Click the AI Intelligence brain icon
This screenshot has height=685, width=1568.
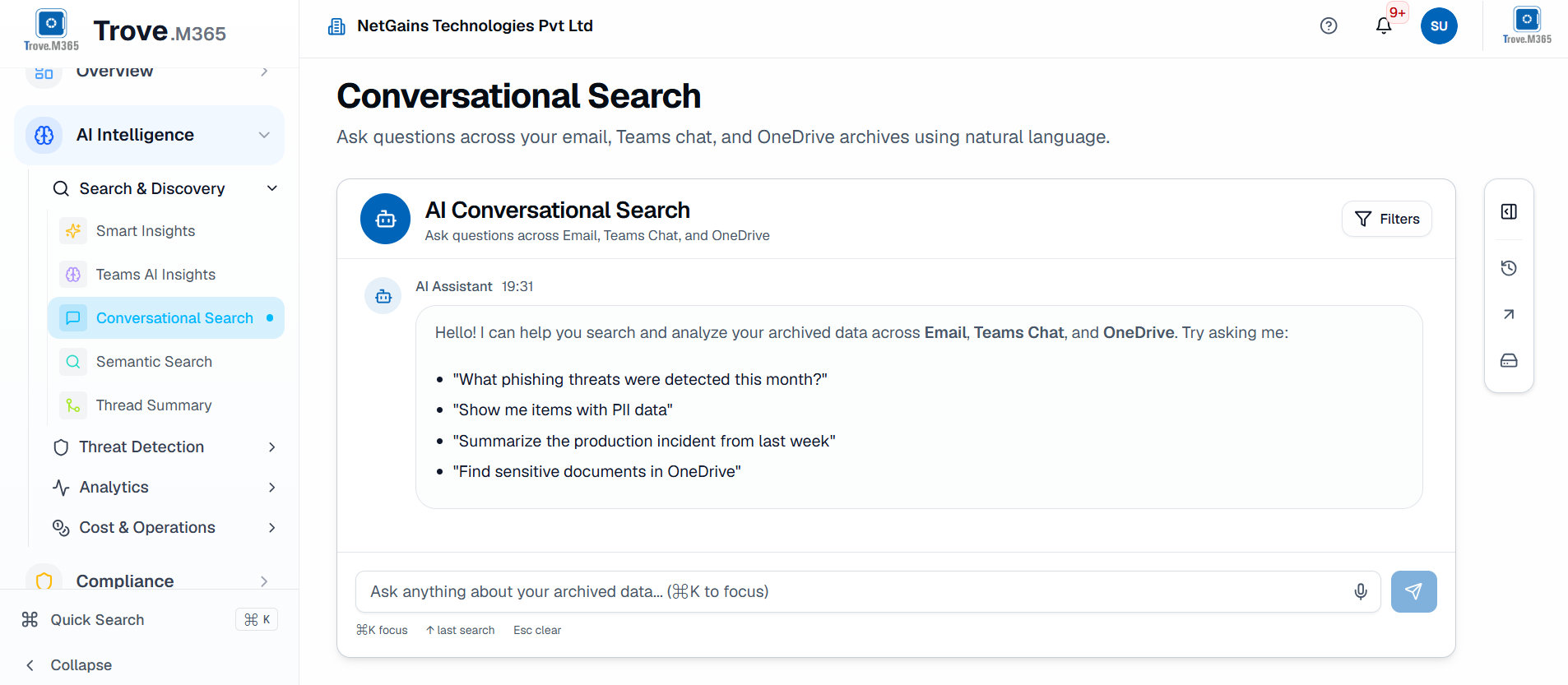[x=44, y=135]
